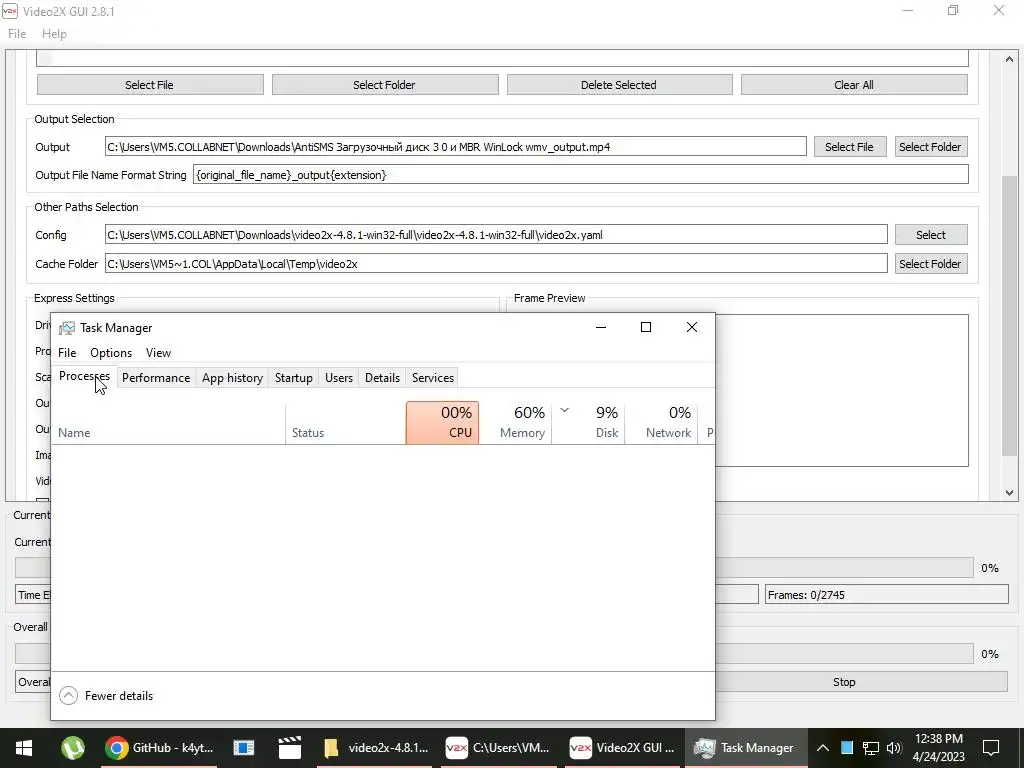Click Video2X vertical scrollbar up arrow

pyautogui.click(x=1010, y=59)
